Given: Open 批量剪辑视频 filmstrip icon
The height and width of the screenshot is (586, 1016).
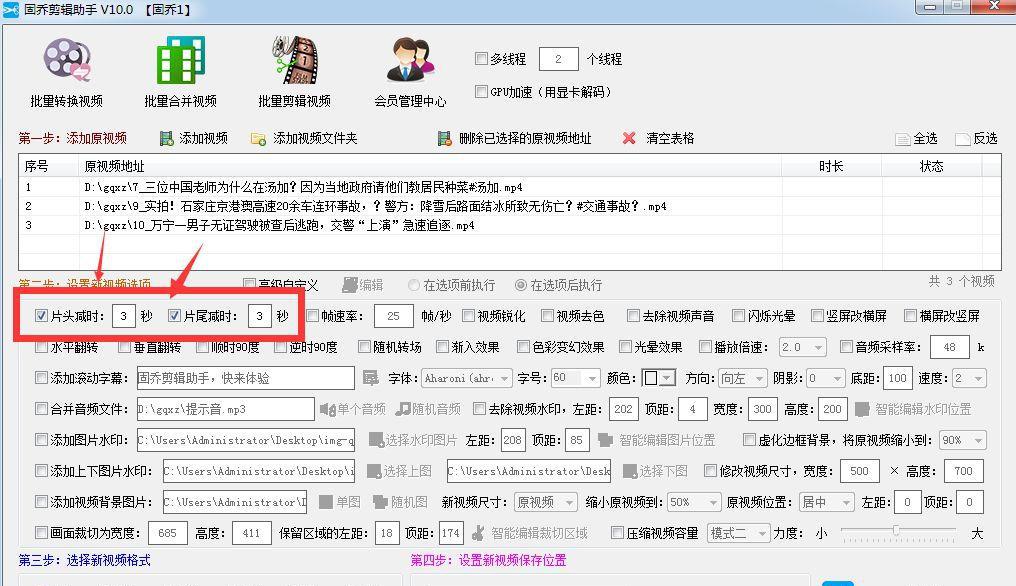Looking at the screenshot, I should pyautogui.click(x=295, y=60).
